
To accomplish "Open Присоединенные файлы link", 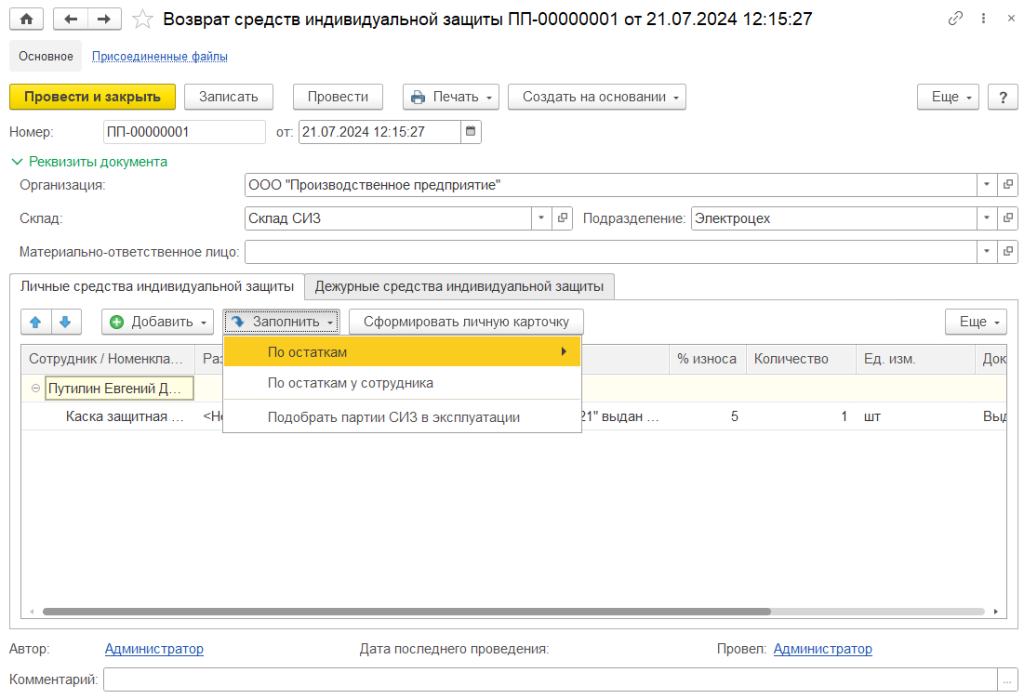I will point(160,56).
